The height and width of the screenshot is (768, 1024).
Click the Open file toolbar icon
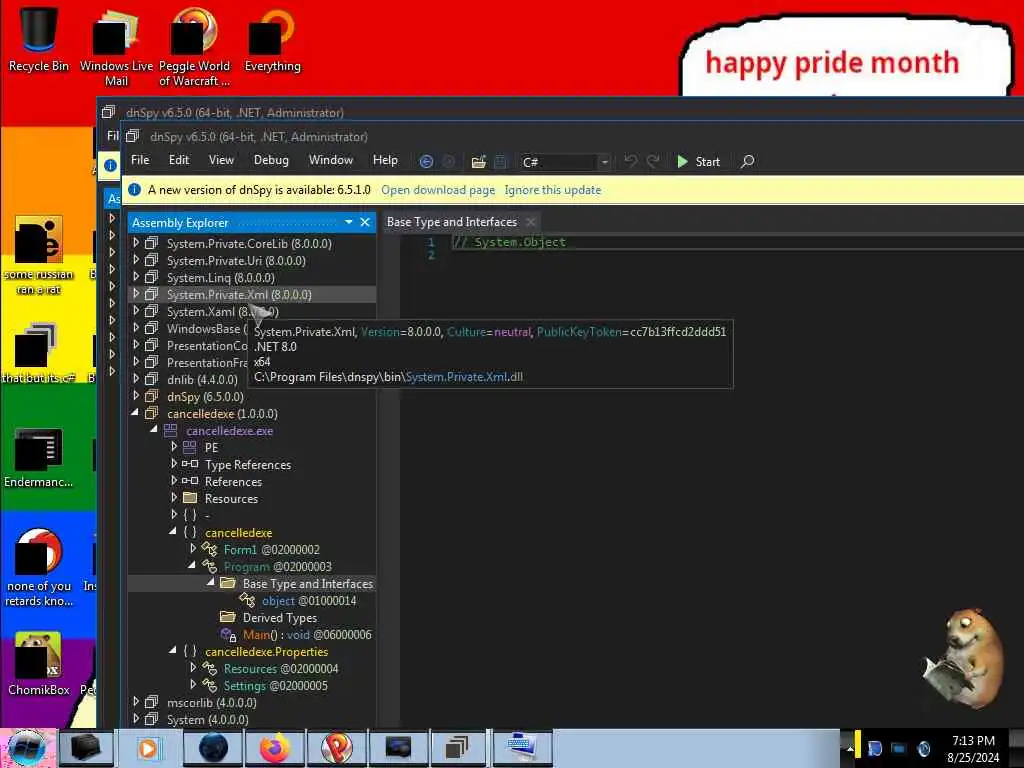tap(479, 161)
